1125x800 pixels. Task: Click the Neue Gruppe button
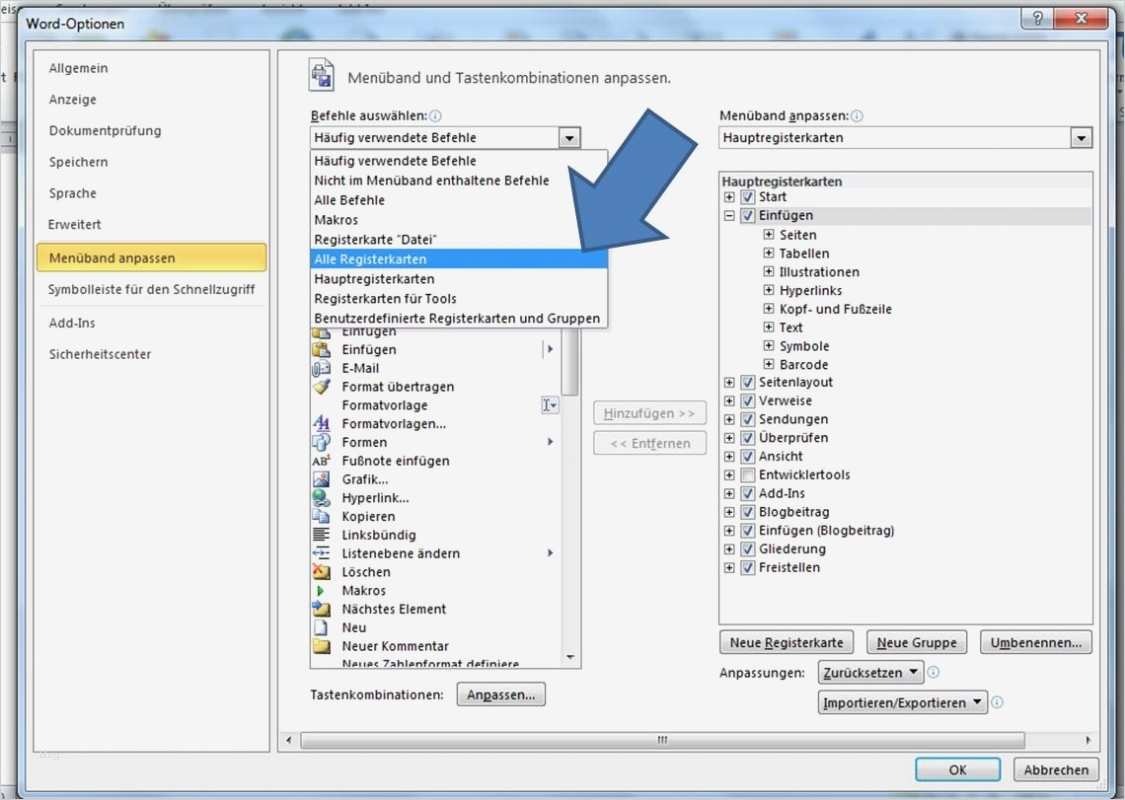coord(916,642)
